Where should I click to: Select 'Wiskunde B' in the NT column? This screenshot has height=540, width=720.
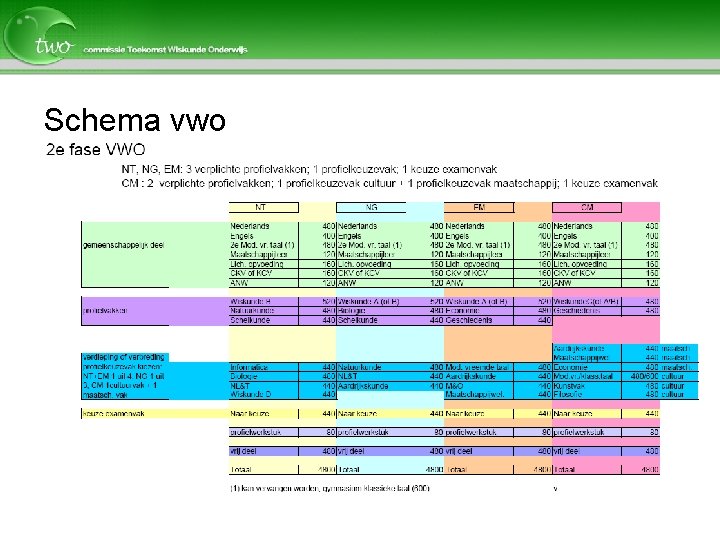point(250,302)
